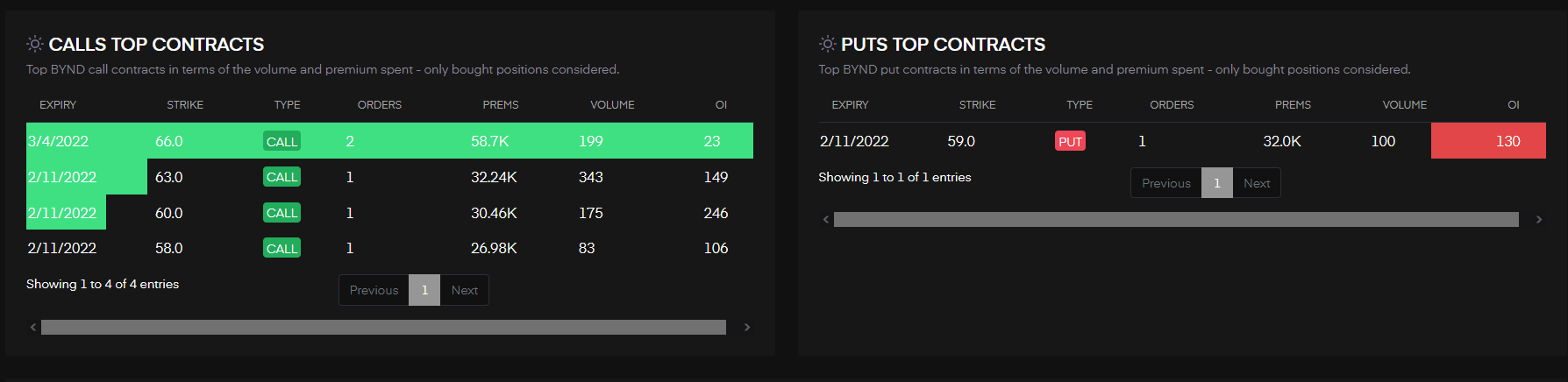Sort calls table by EXPIRY column

pos(58,104)
